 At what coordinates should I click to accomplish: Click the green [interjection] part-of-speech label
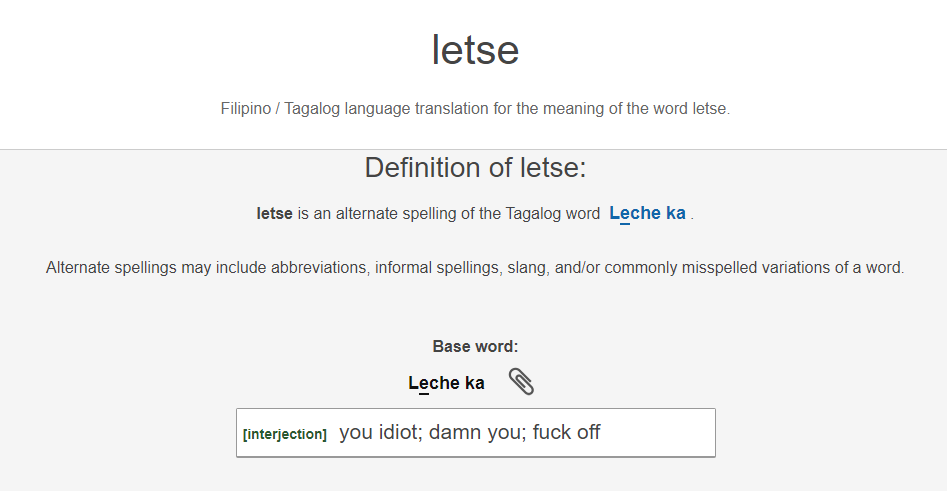284,434
